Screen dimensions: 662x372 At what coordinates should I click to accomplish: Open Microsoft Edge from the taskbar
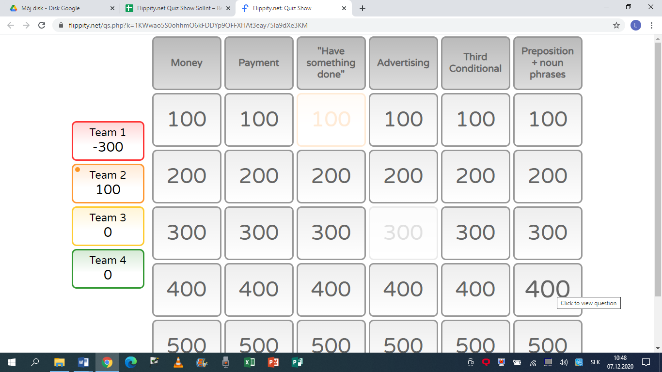point(131,362)
